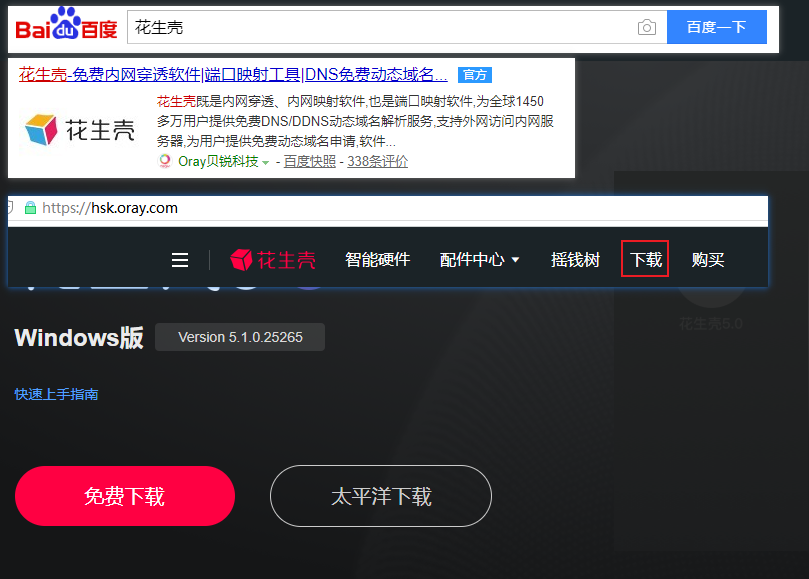Open Baidu image search camera icon
This screenshot has height=579, width=809.
tap(646, 27)
